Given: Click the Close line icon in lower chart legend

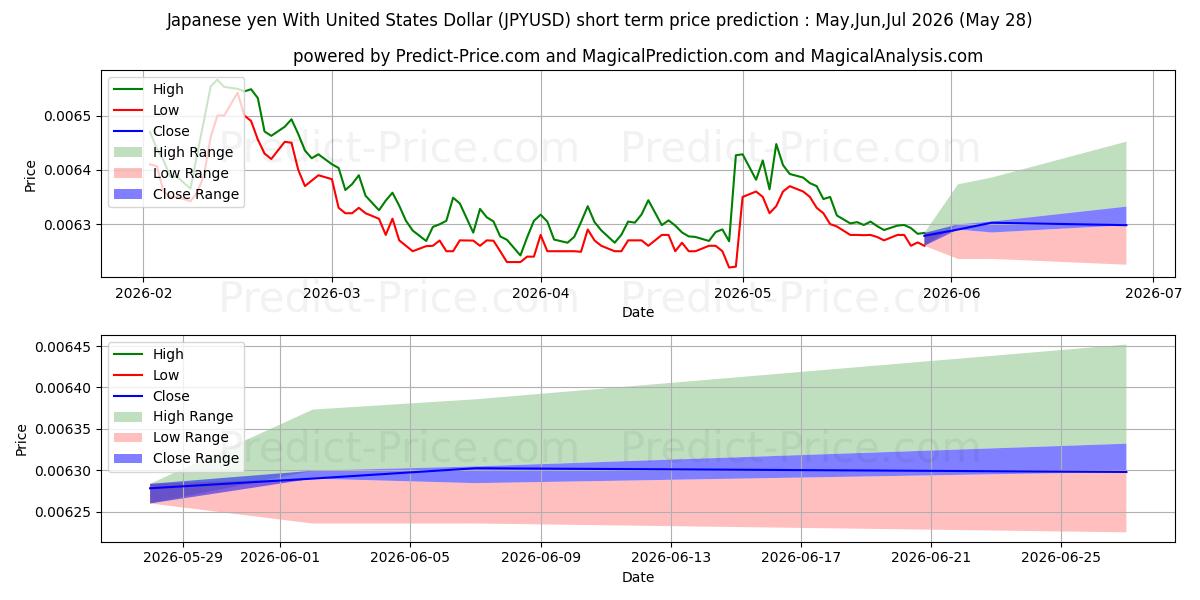Looking at the screenshot, I should tap(131, 396).
